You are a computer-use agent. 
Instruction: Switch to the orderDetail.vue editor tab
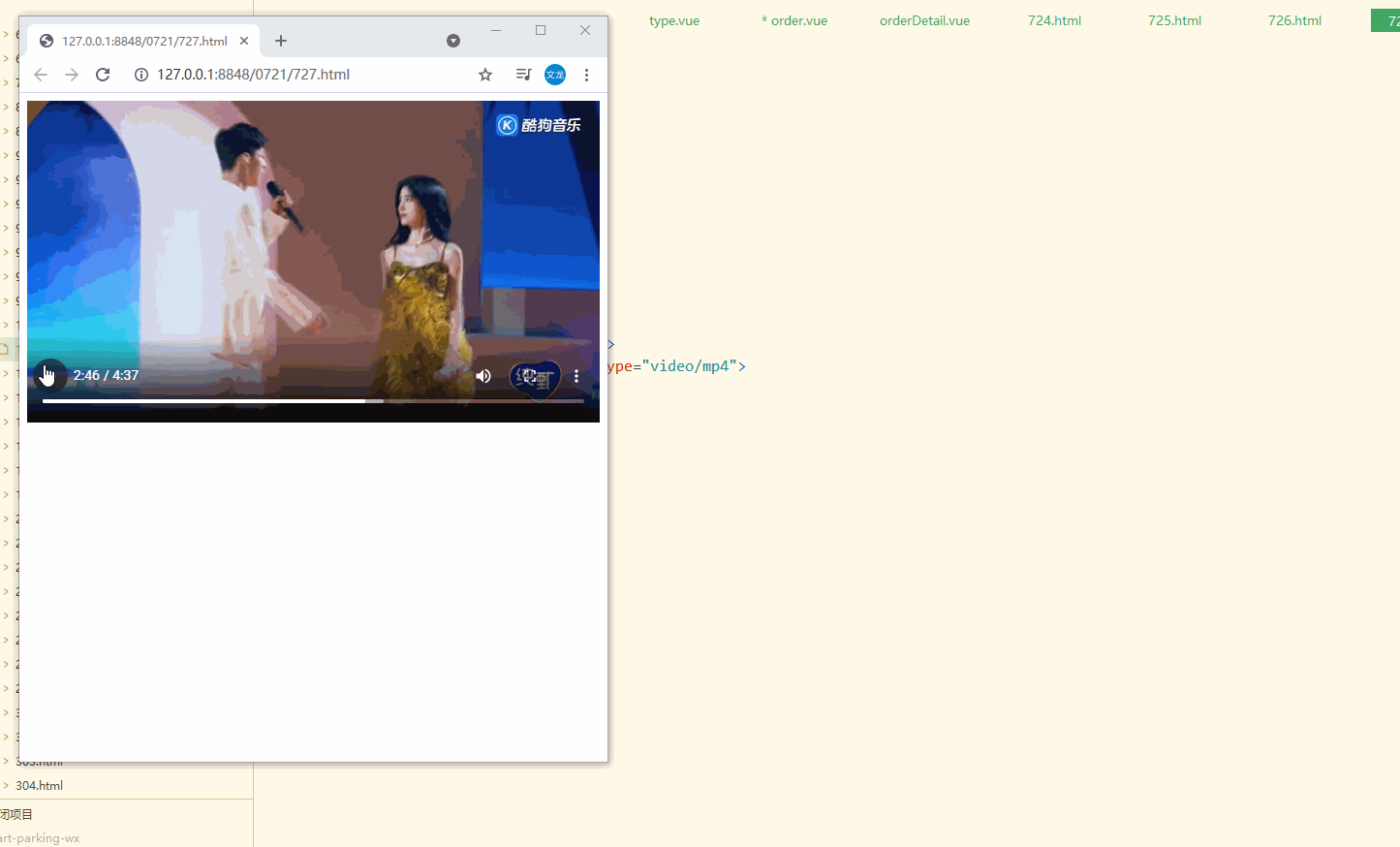pyautogui.click(x=924, y=20)
